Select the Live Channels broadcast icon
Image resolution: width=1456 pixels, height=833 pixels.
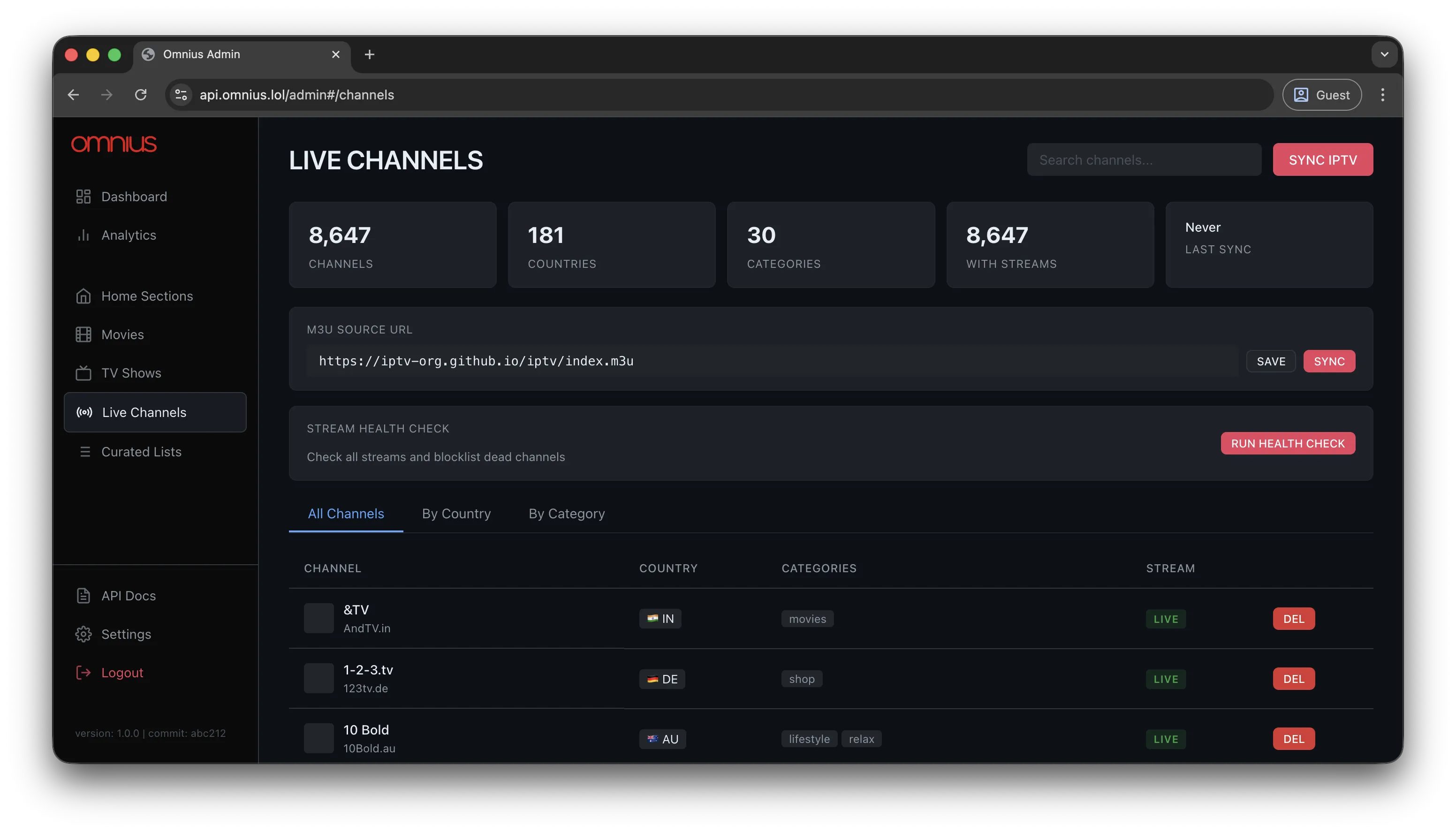click(83, 412)
